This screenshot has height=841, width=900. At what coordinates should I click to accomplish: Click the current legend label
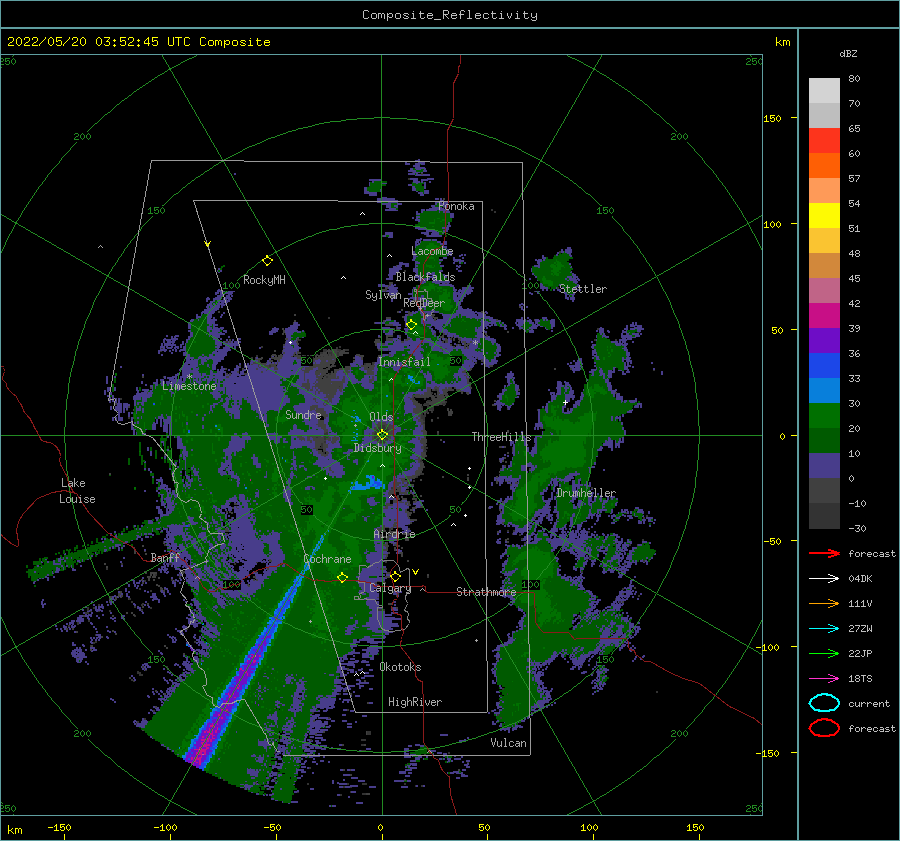click(869, 703)
